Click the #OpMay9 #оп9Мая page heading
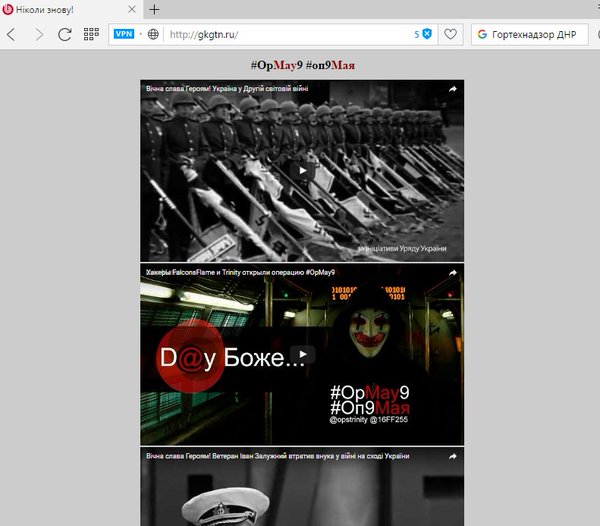Viewport: 600px width, 526px height. pos(302,65)
